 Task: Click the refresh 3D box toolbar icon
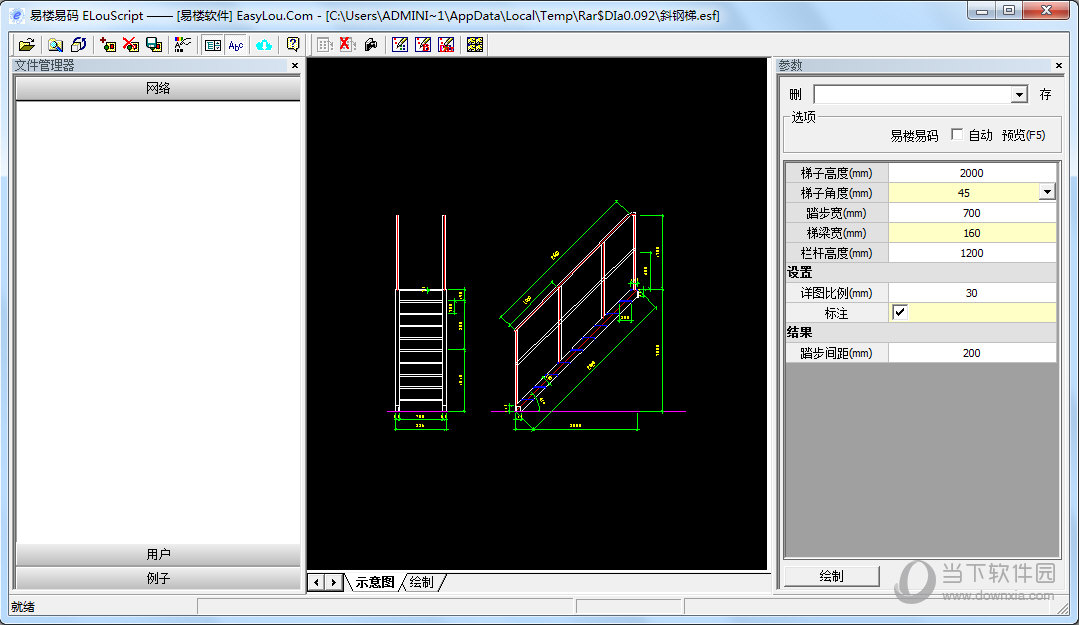[78, 45]
